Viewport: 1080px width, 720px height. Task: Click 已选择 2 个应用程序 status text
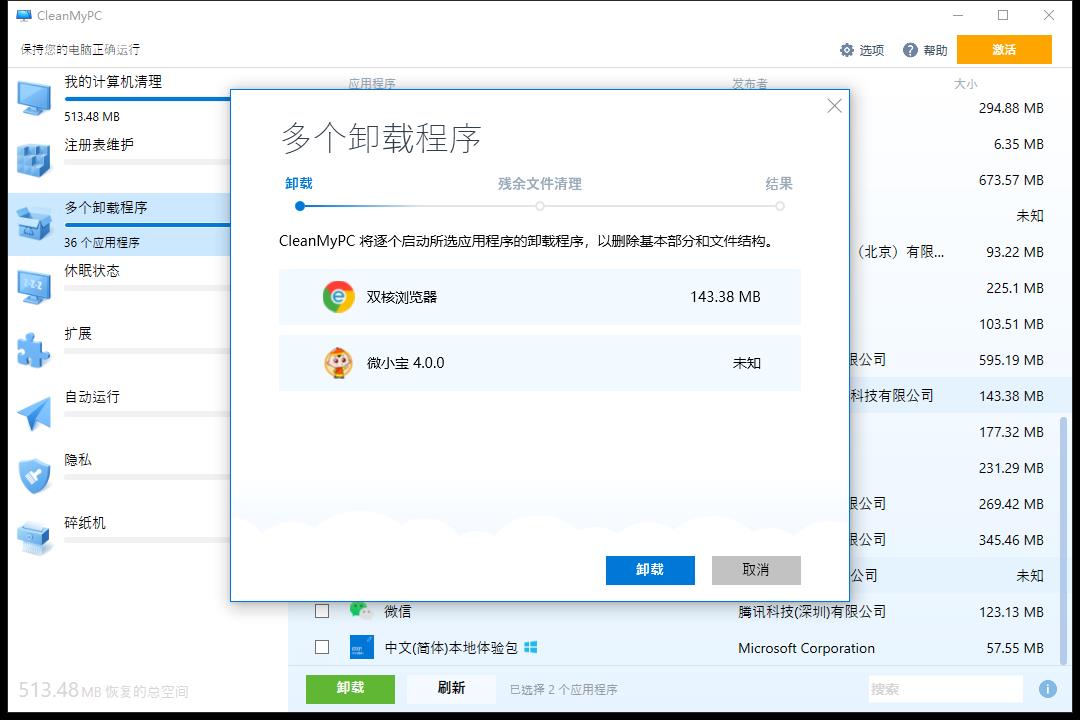coord(564,689)
